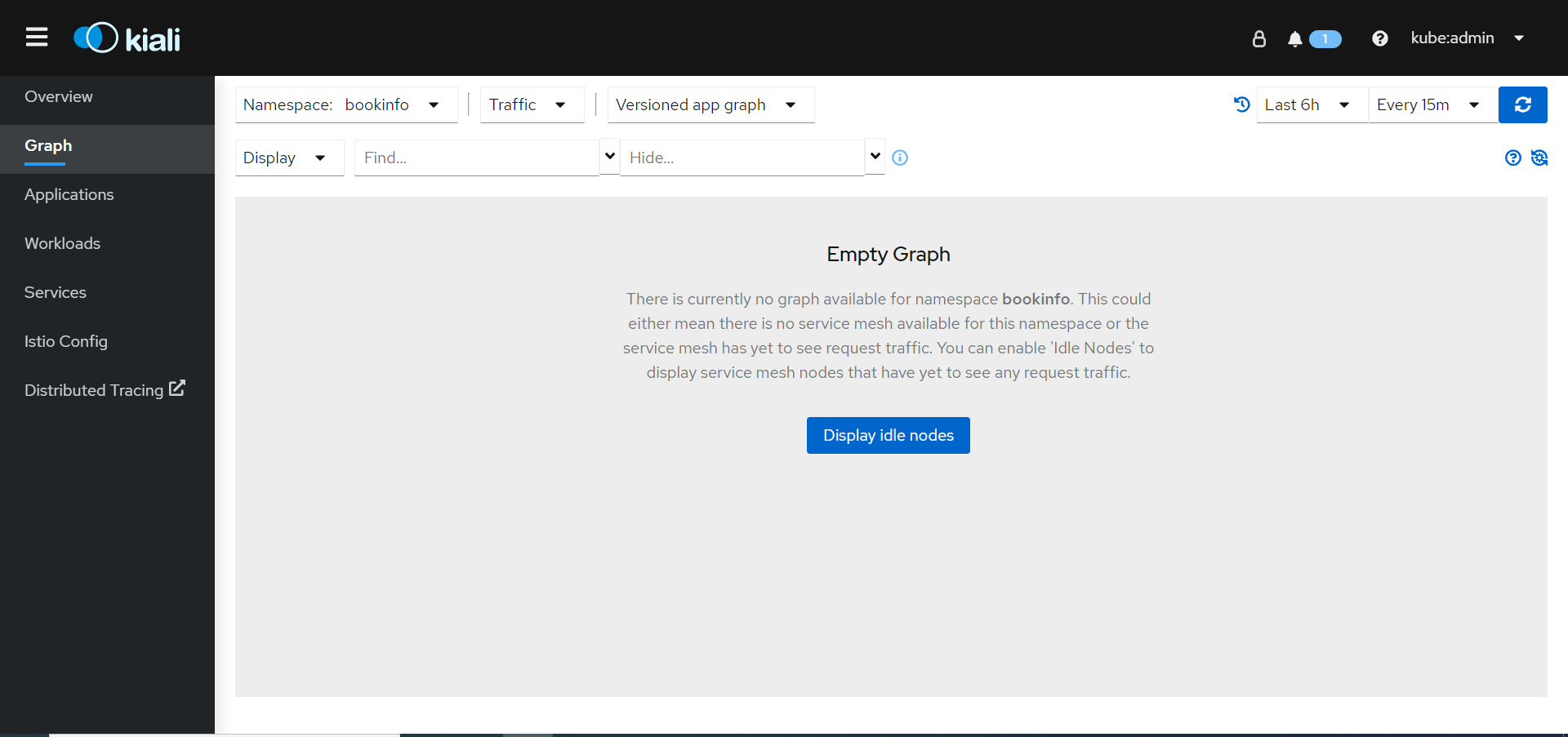Open Istio Config in sidebar

(66, 341)
